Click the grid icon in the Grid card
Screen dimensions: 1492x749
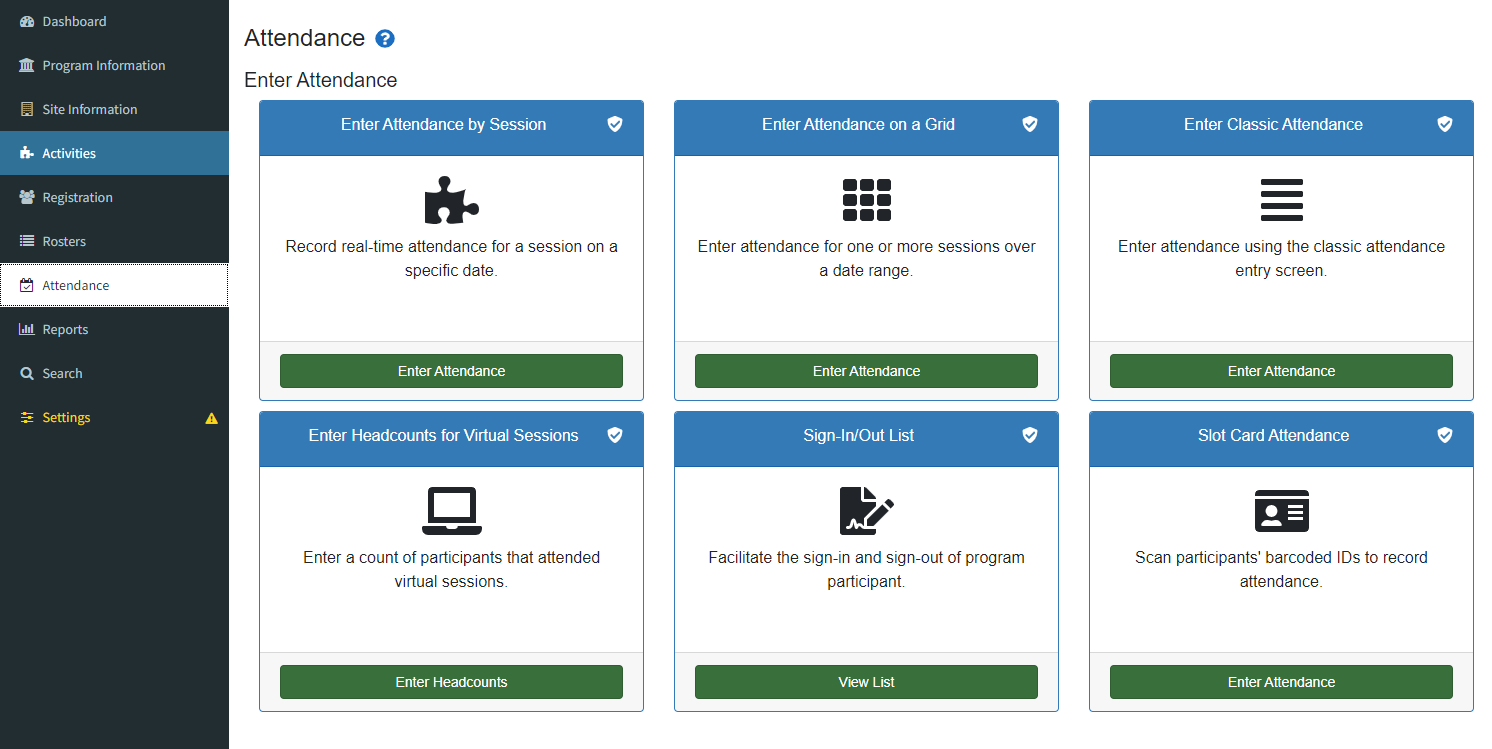pyautogui.click(x=866, y=200)
